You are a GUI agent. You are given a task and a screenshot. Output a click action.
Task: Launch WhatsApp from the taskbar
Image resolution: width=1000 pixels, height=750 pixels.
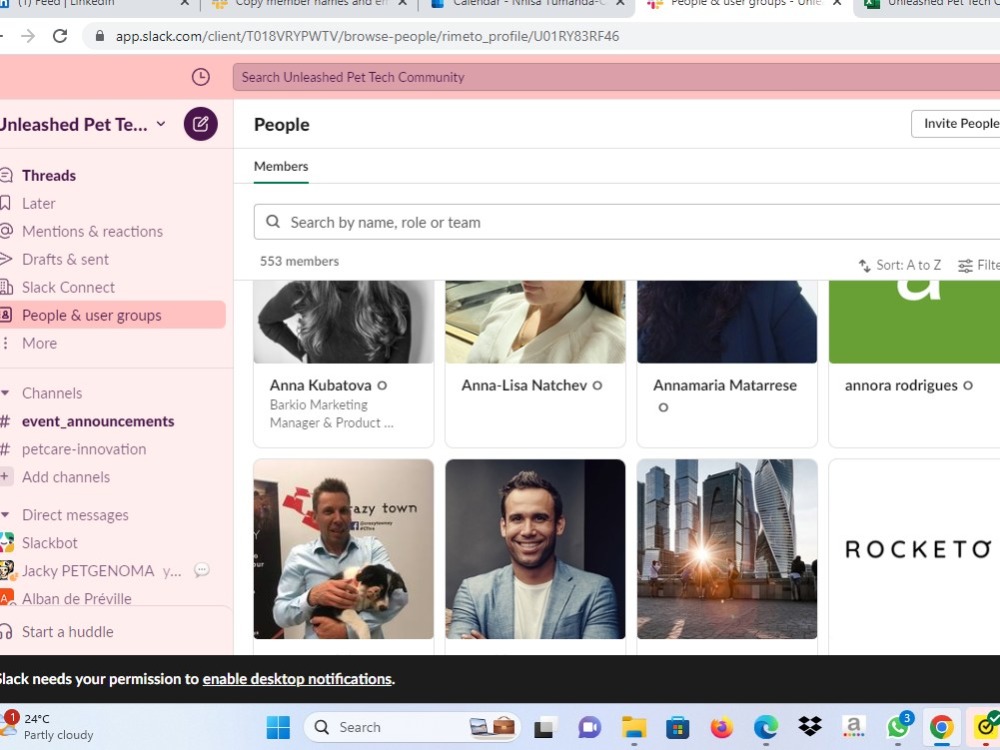tap(897, 727)
